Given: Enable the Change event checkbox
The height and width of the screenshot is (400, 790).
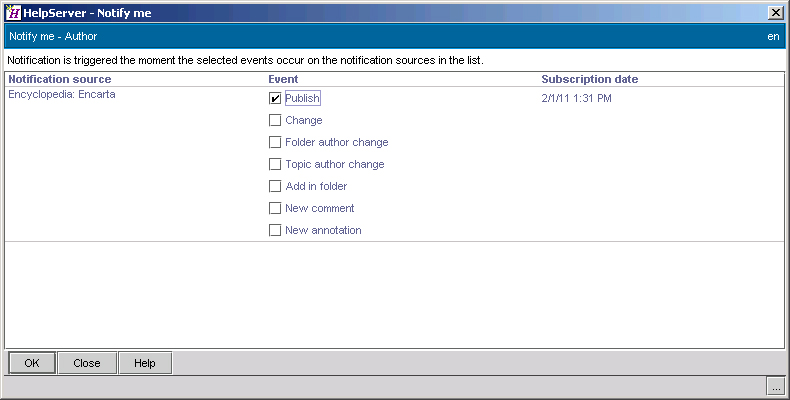Looking at the screenshot, I should coord(275,120).
